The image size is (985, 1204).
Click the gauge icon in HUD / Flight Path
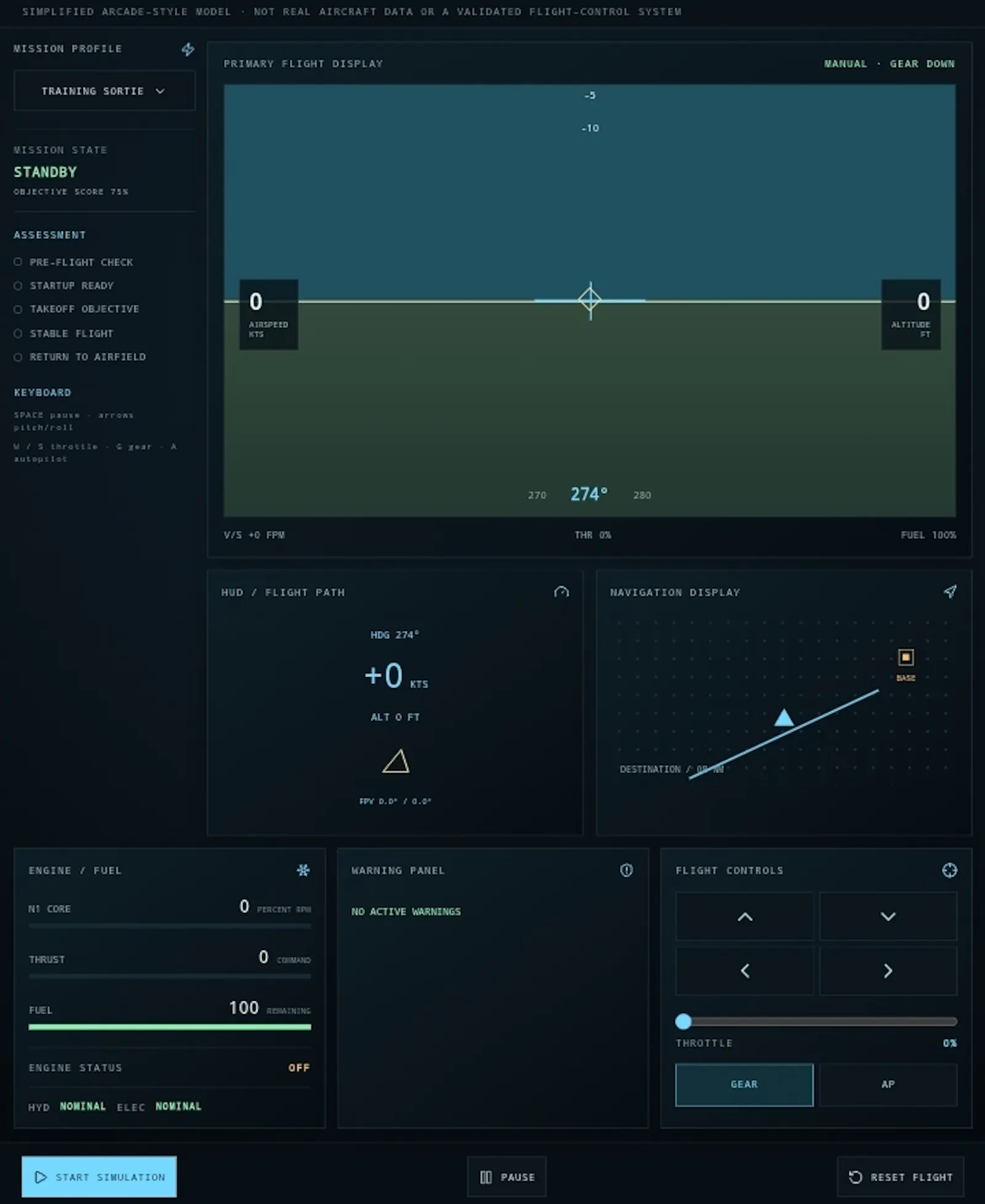pos(561,592)
